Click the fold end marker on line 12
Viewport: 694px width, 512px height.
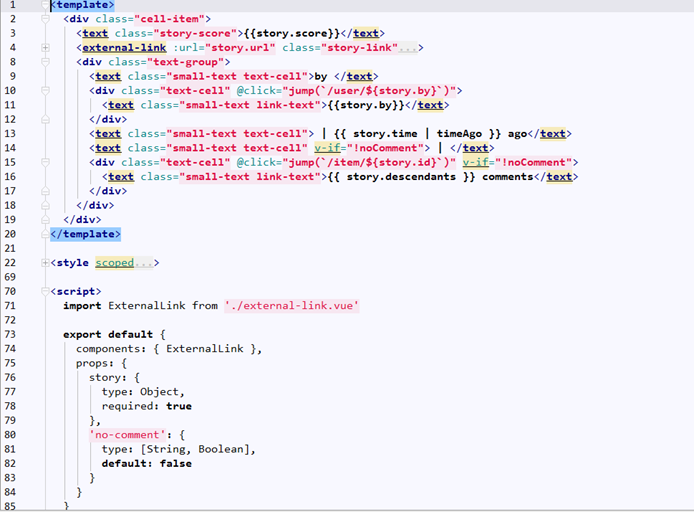[45, 119]
